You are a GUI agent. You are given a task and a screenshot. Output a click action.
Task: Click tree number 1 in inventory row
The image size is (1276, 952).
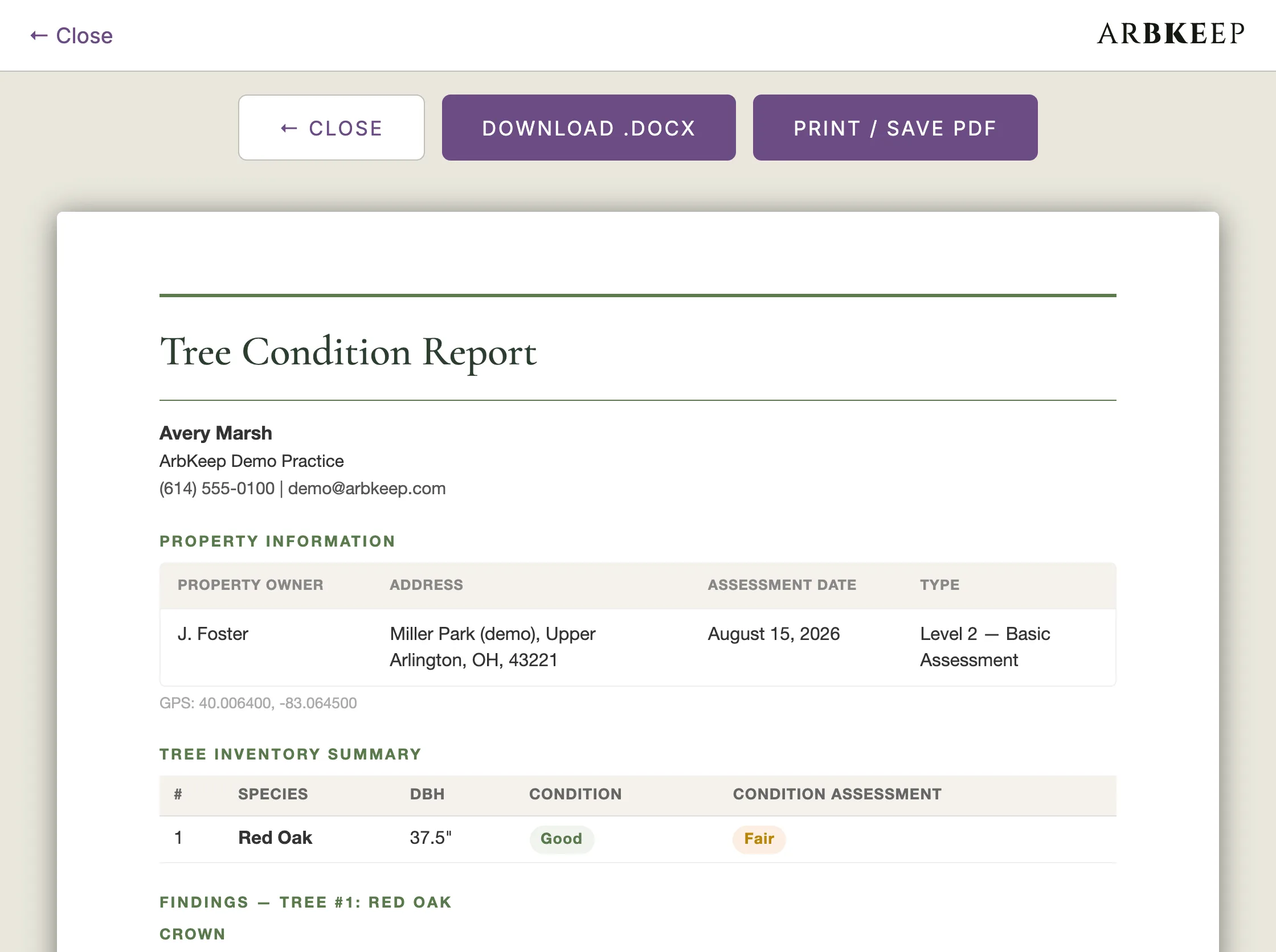[x=179, y=838]
